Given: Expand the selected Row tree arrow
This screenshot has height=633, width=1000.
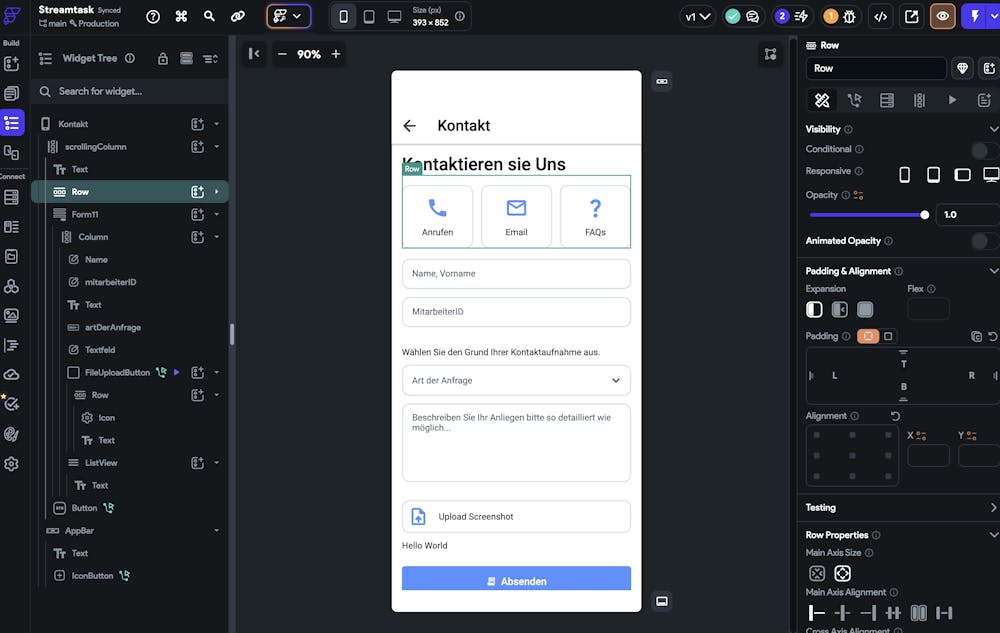Looking at the screenshot, I should 217,192.
